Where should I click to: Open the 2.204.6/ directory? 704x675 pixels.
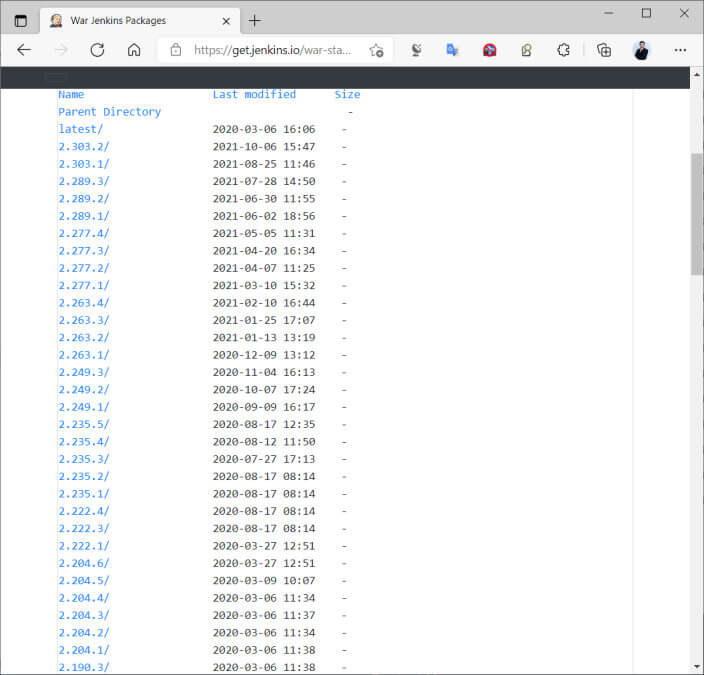coord(84,564)
